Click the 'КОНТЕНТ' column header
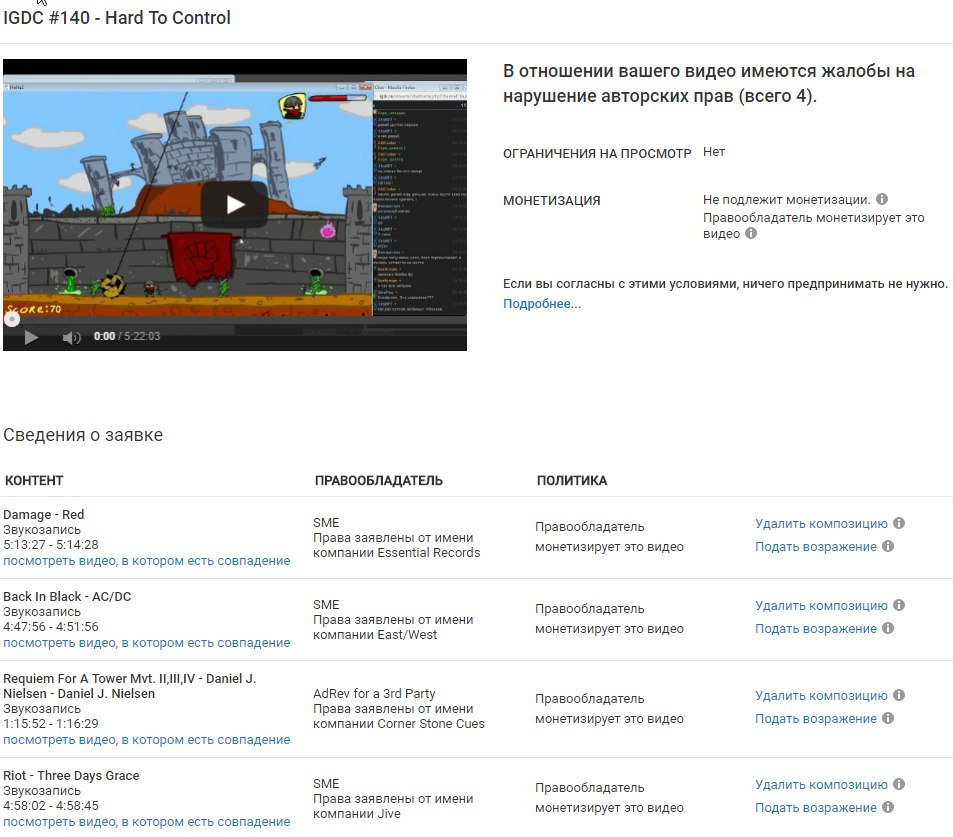Image resolution: width=953 pixels, height=837 pixels. (34, 481)
